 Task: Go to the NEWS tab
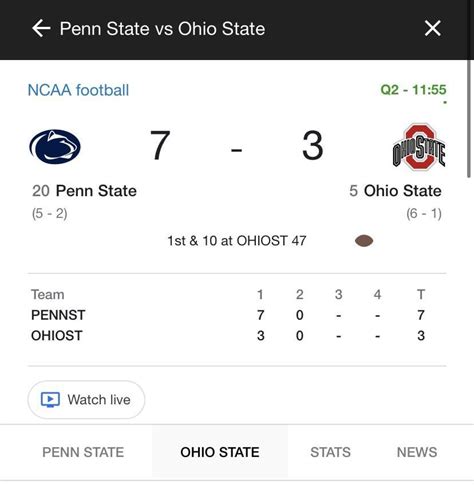click(x=417, y=452)
